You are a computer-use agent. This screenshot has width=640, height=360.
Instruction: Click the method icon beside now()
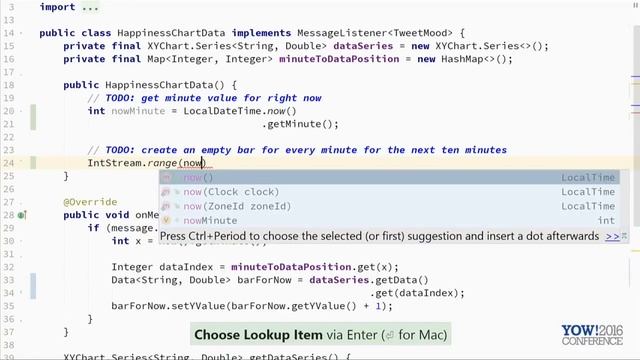pos(166,178)
